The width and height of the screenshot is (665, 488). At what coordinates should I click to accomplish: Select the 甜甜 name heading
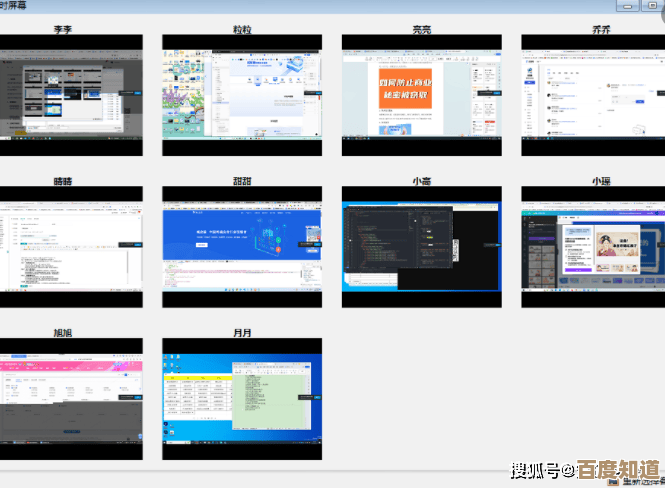[242, 181]
